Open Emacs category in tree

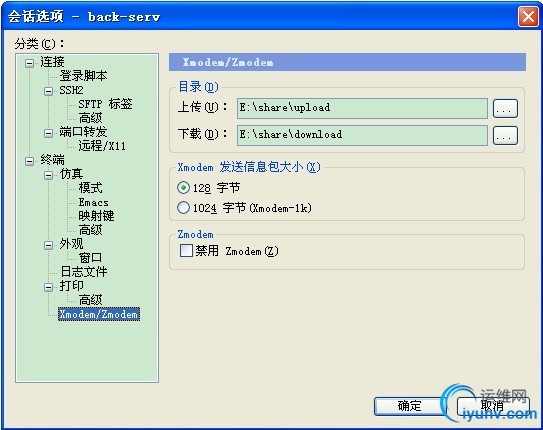pyautogui.click(x=94, y=202)
